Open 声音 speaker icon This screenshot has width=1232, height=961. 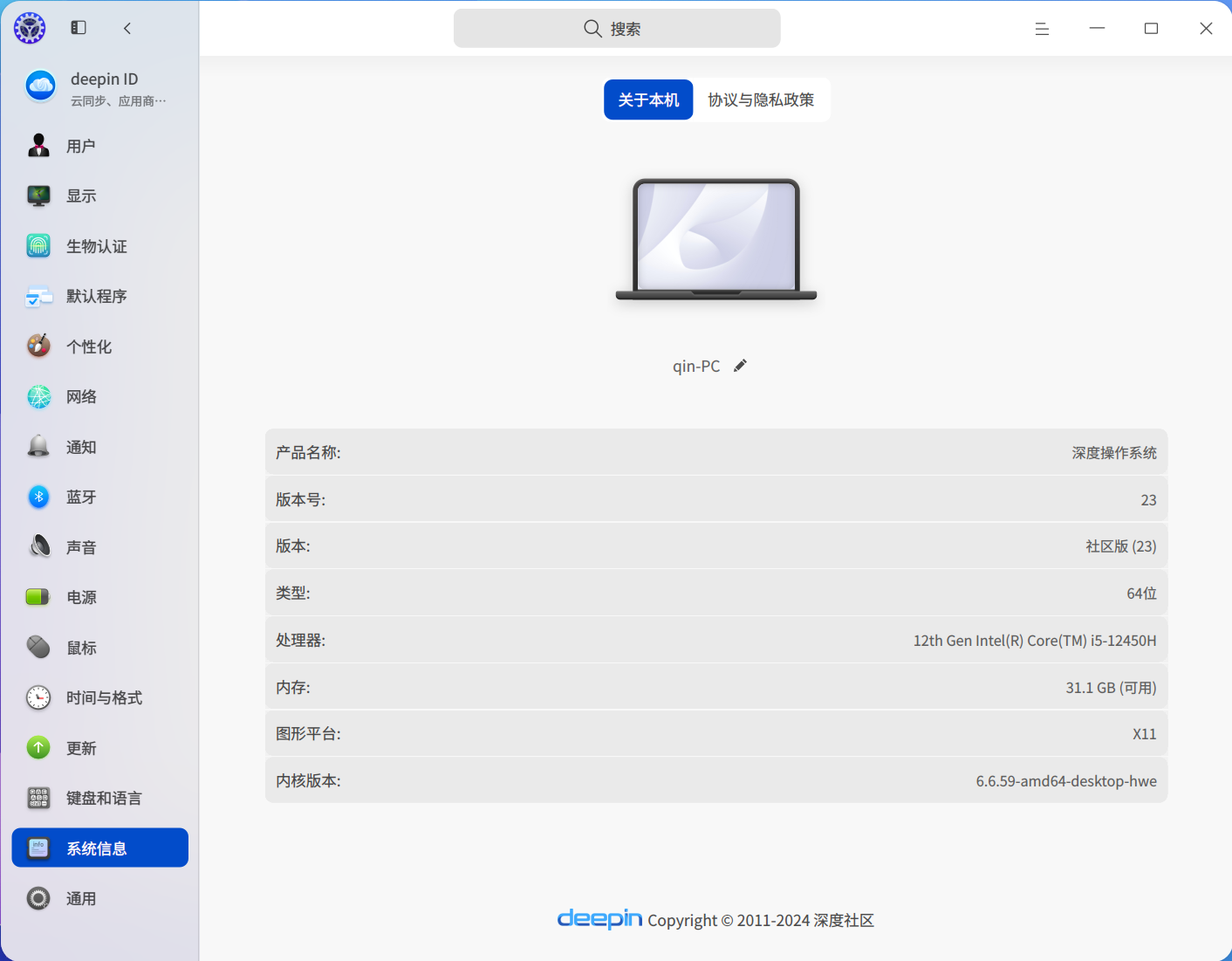click(38, 547)
